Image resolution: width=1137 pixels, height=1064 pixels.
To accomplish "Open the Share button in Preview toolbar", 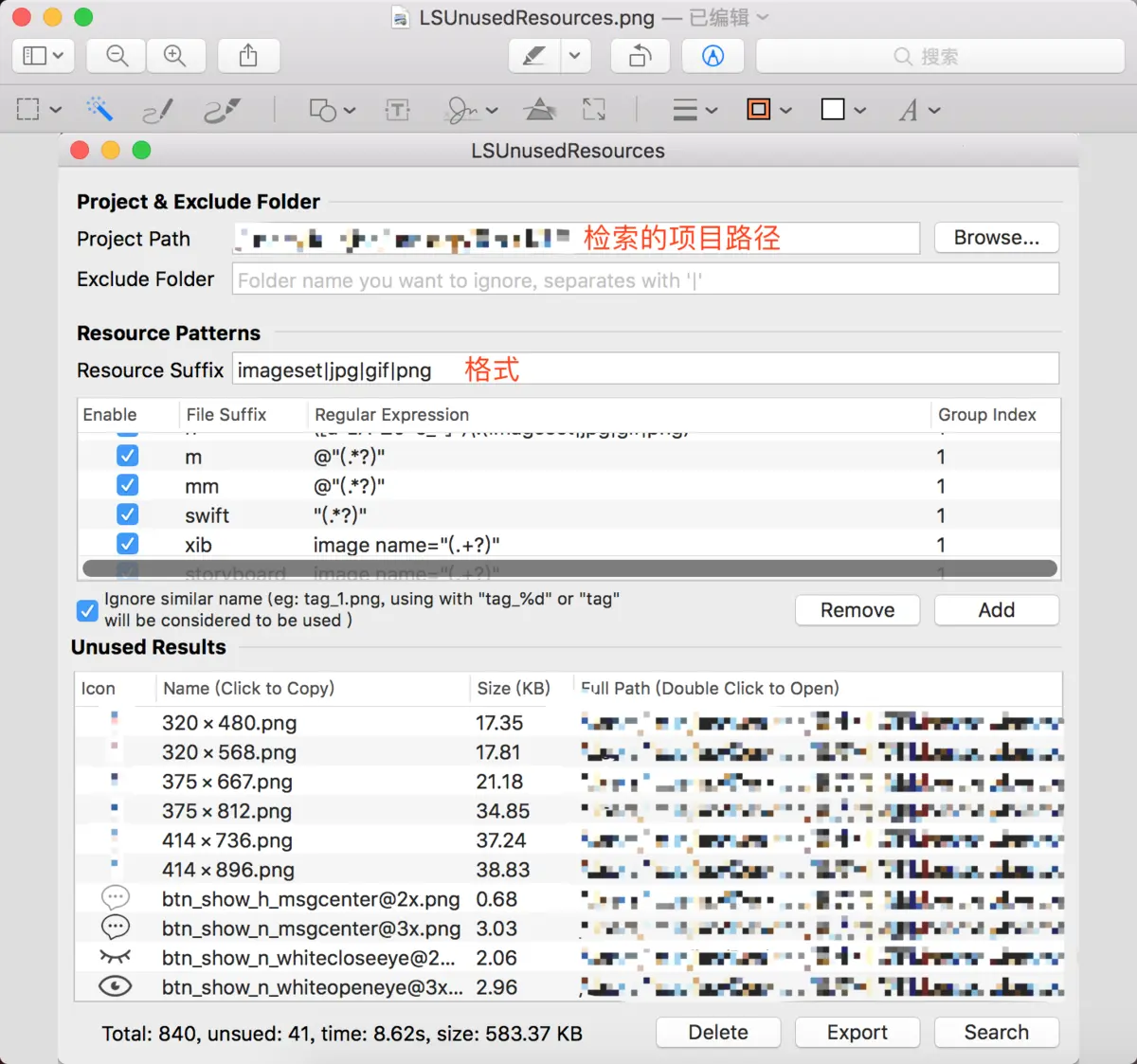I will click(248, 56).
